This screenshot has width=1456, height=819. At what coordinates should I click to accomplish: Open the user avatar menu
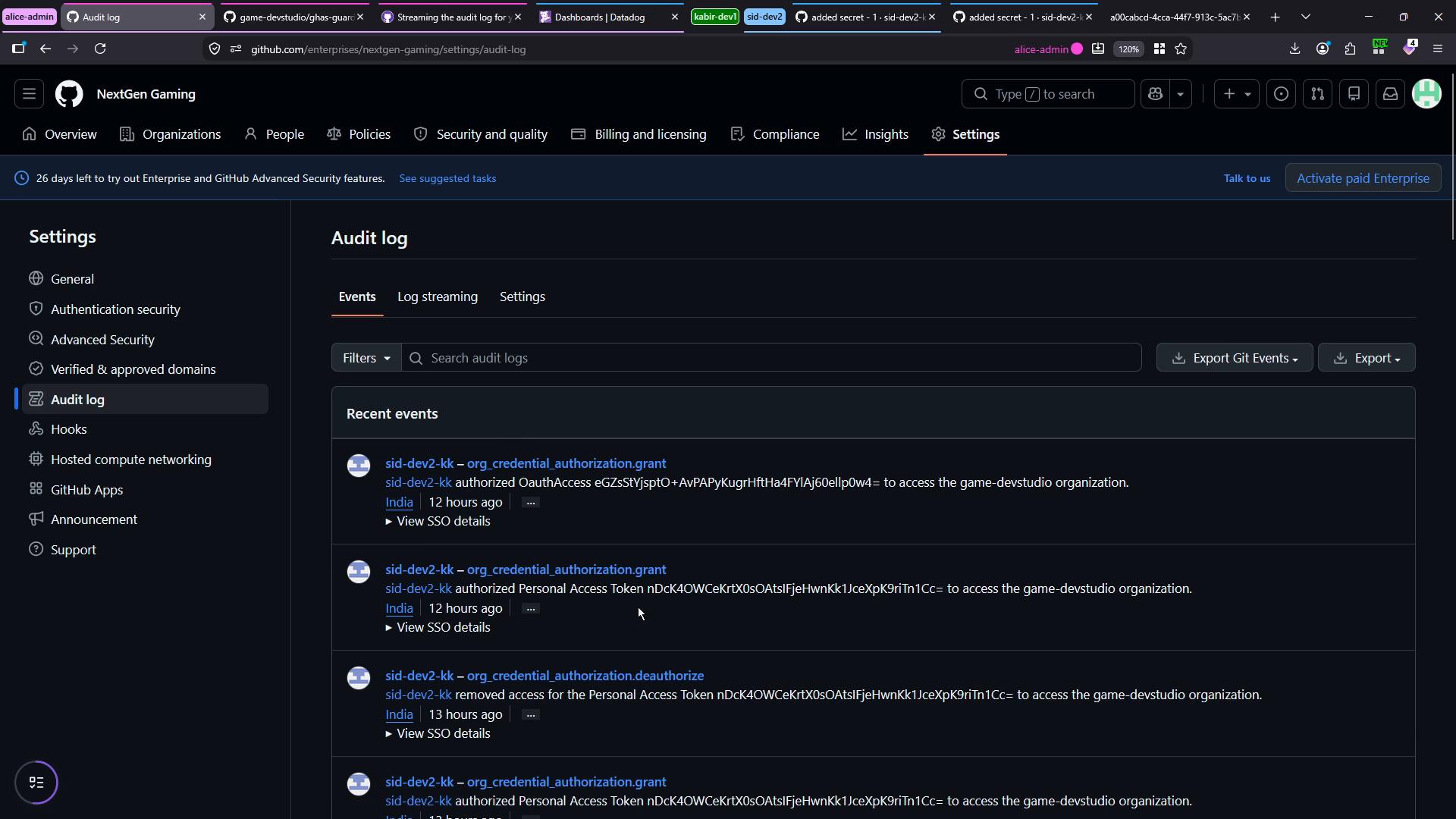click(x=1426, y=94)
